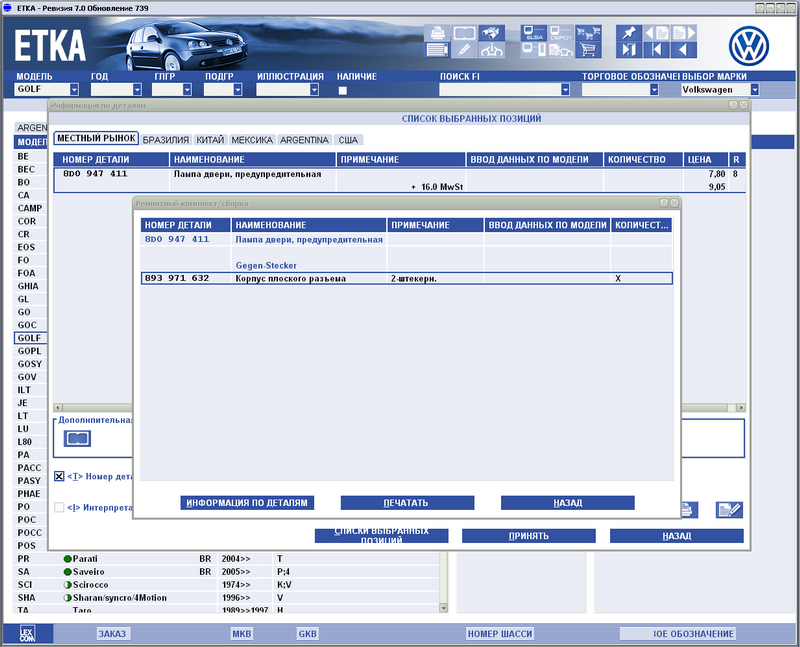Screen dimensions: 800x647
Task: Click the LexCom logo in bottom bar
Action: pyautogui.click(x=28, y=633)
